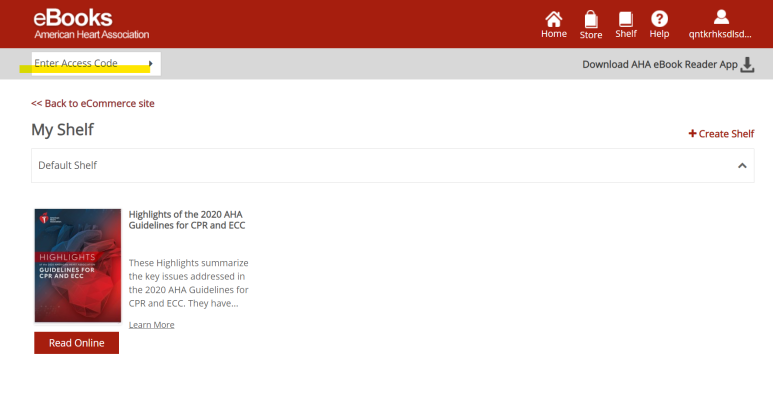
Task: Open the Home icon in header
Action: tap(554, 19)
